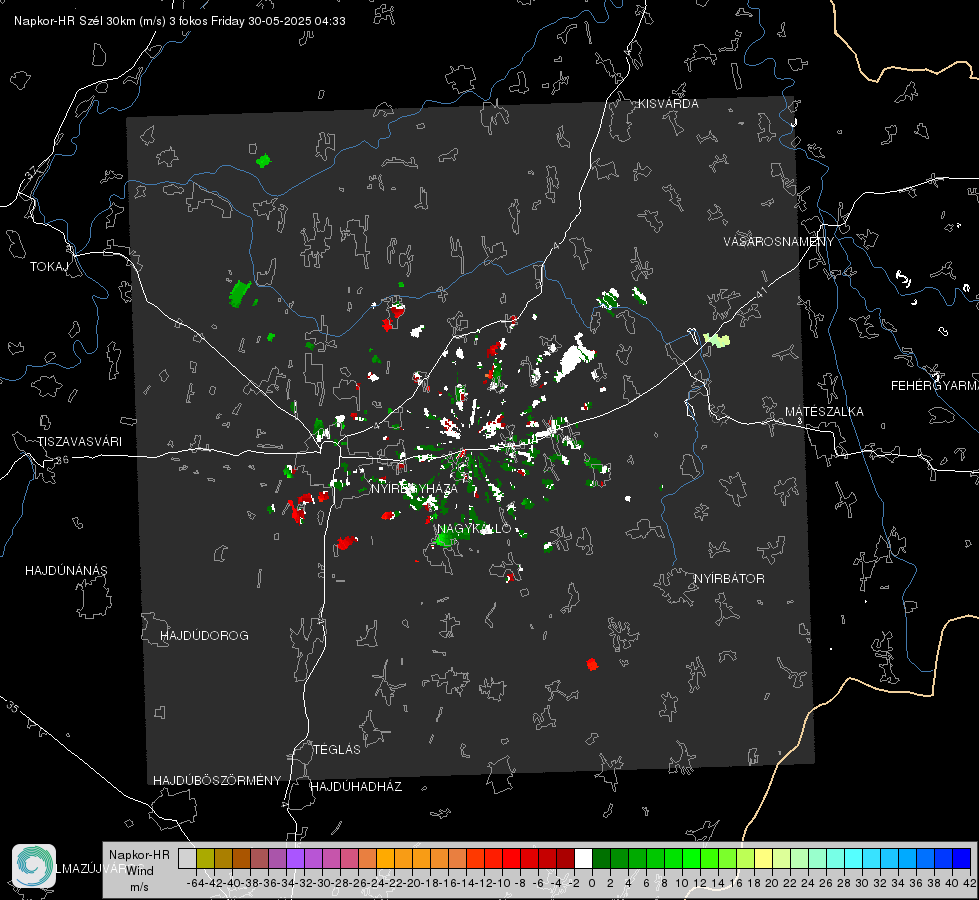Click the 'm/s' unit label in legend
Screen dimensions: 979x900
[x=139, y=886]
